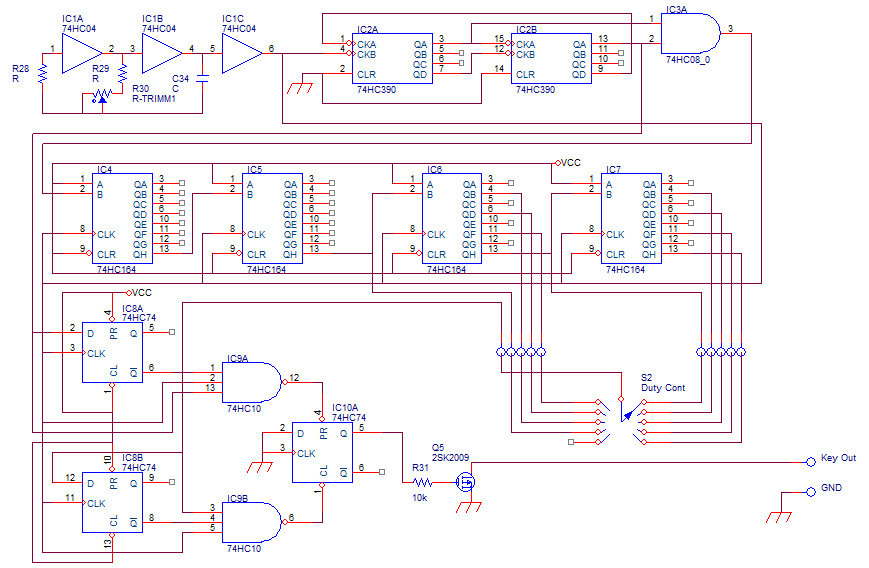Select ground symbol at IC2A CLR pin
Image resolution: width=869 pixels, height=568 pixels.
pyautogui.click(x=300, y=88)
